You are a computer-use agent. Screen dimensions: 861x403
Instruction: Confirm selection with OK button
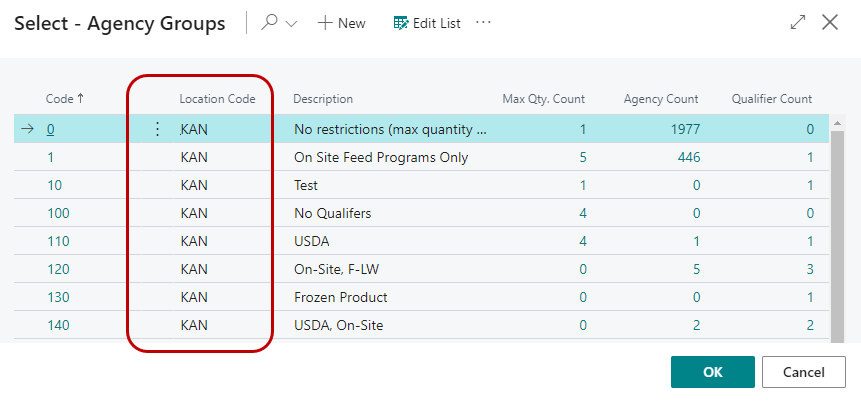pos(712,372)
